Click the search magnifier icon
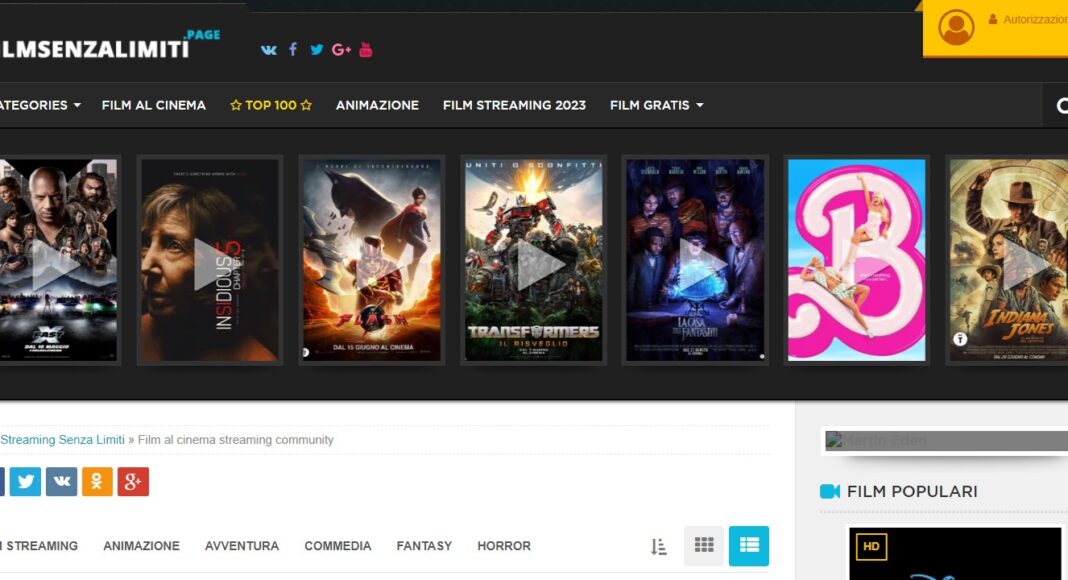Viewport: 1068px width, 580px height. tap(1061, 106)
